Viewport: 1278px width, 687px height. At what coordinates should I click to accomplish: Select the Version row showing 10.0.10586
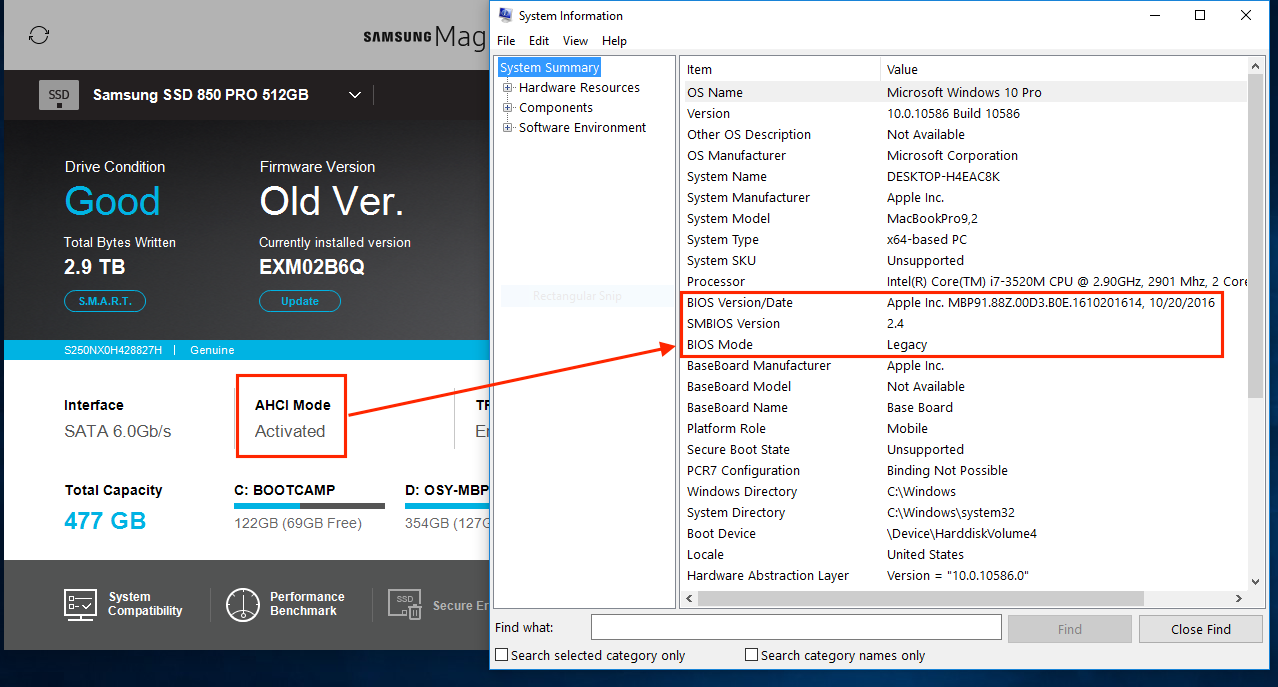tap(964, 113)
